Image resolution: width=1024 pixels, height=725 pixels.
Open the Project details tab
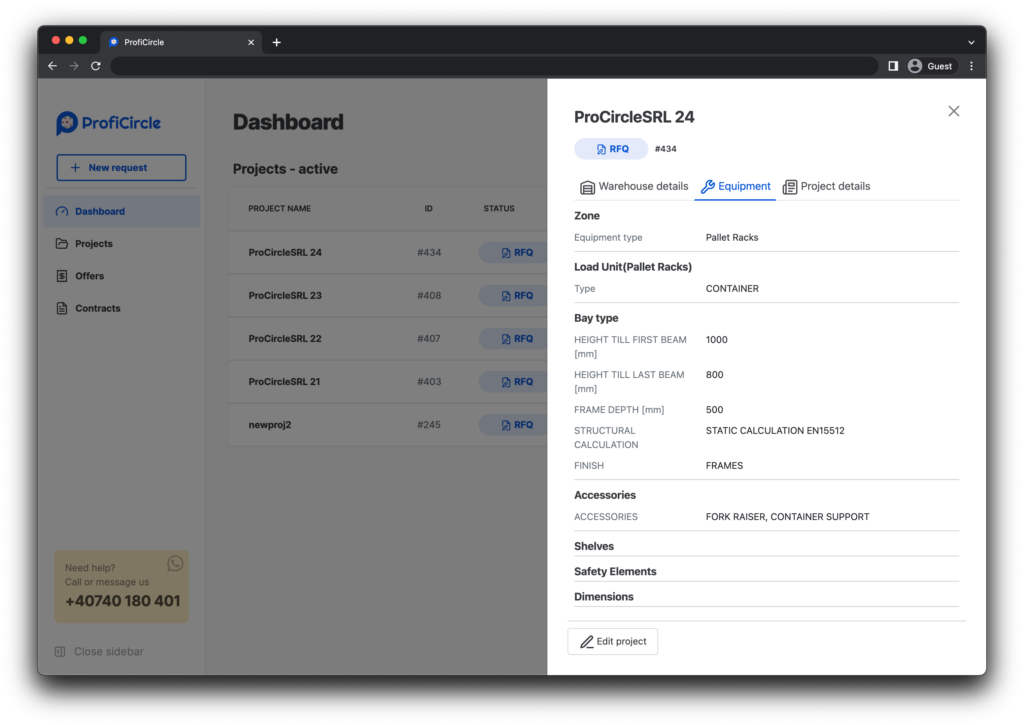826,187
